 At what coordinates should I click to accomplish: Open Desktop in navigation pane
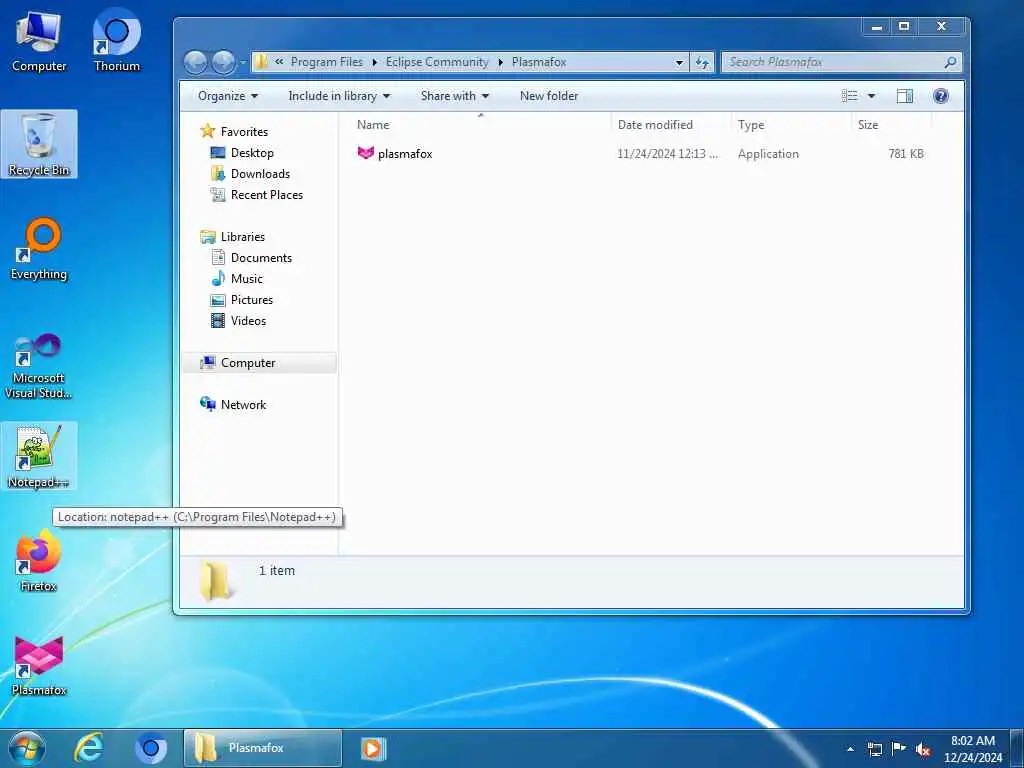tap(251, 152)
